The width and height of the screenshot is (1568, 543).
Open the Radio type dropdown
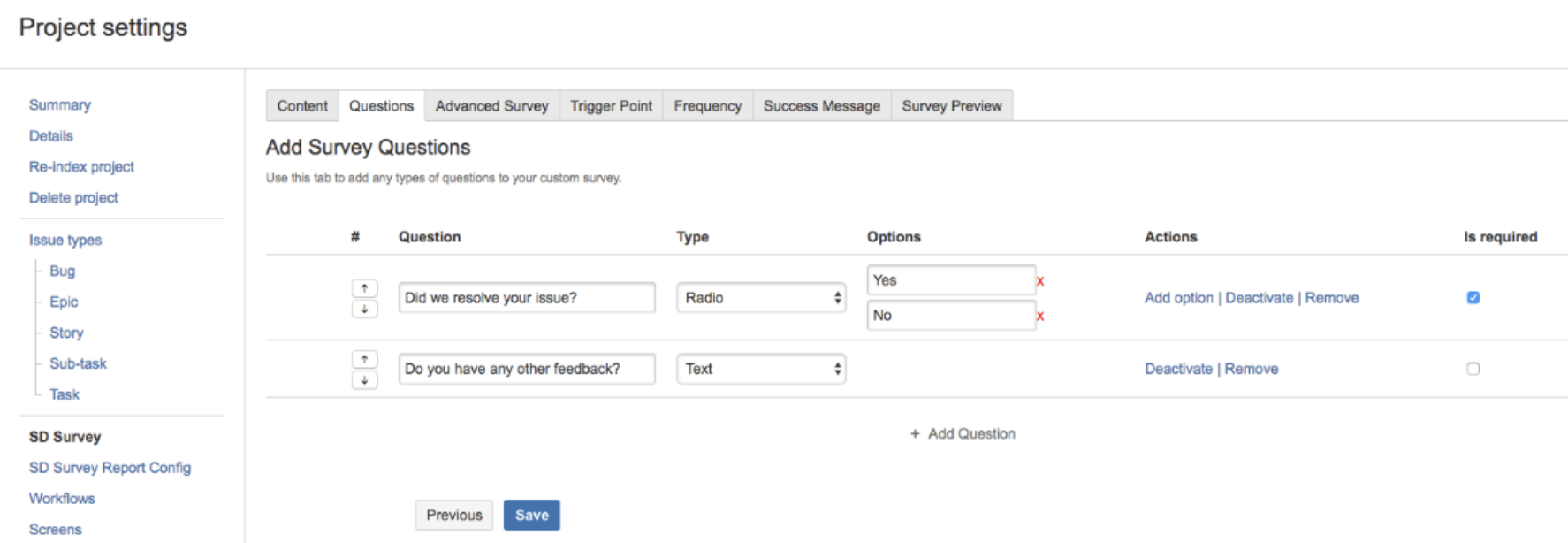pos(761,298)
